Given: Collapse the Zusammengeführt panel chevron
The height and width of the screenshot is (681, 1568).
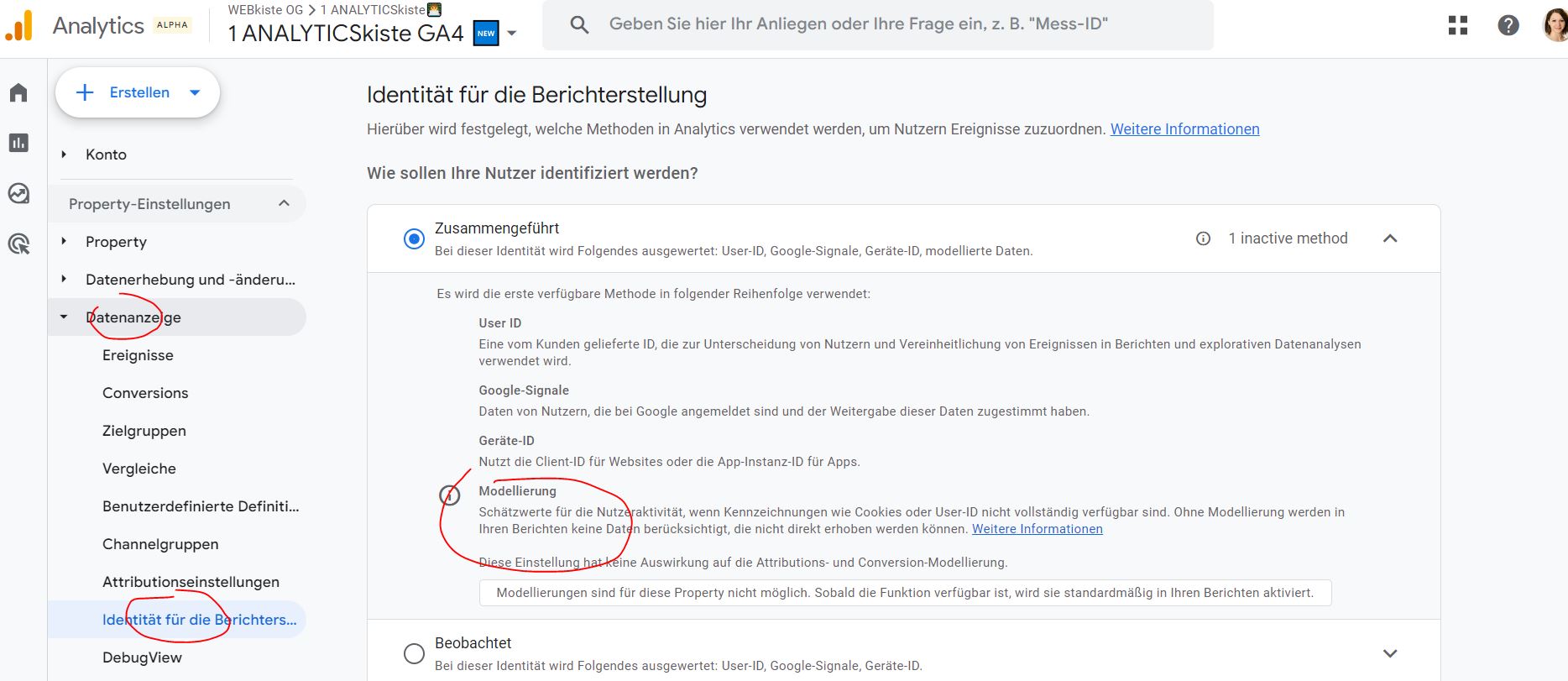Looking at the screenshot, I should 1390,238.
